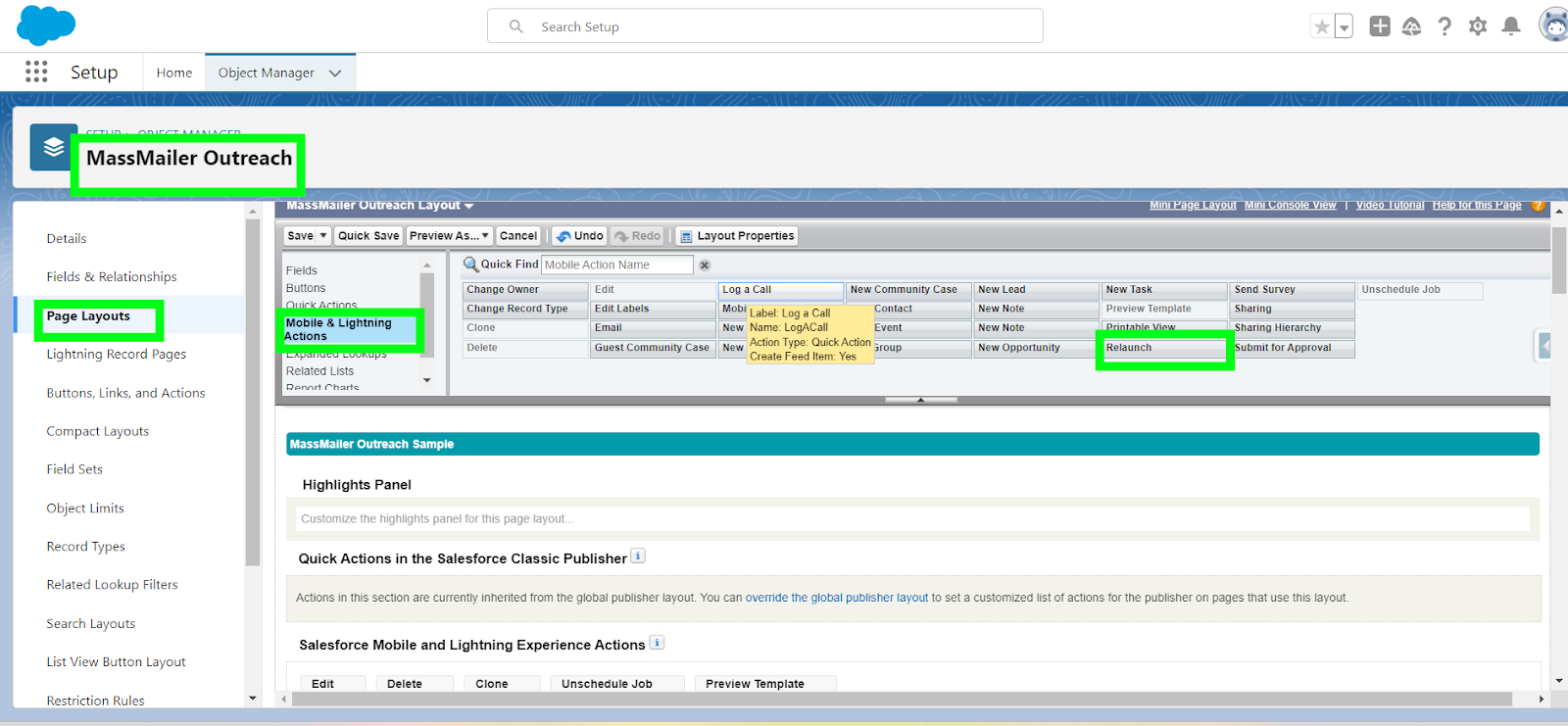Select Fields in the palette category list
The width and height of the screenshot is (1568, 726).
coord(302,270)
